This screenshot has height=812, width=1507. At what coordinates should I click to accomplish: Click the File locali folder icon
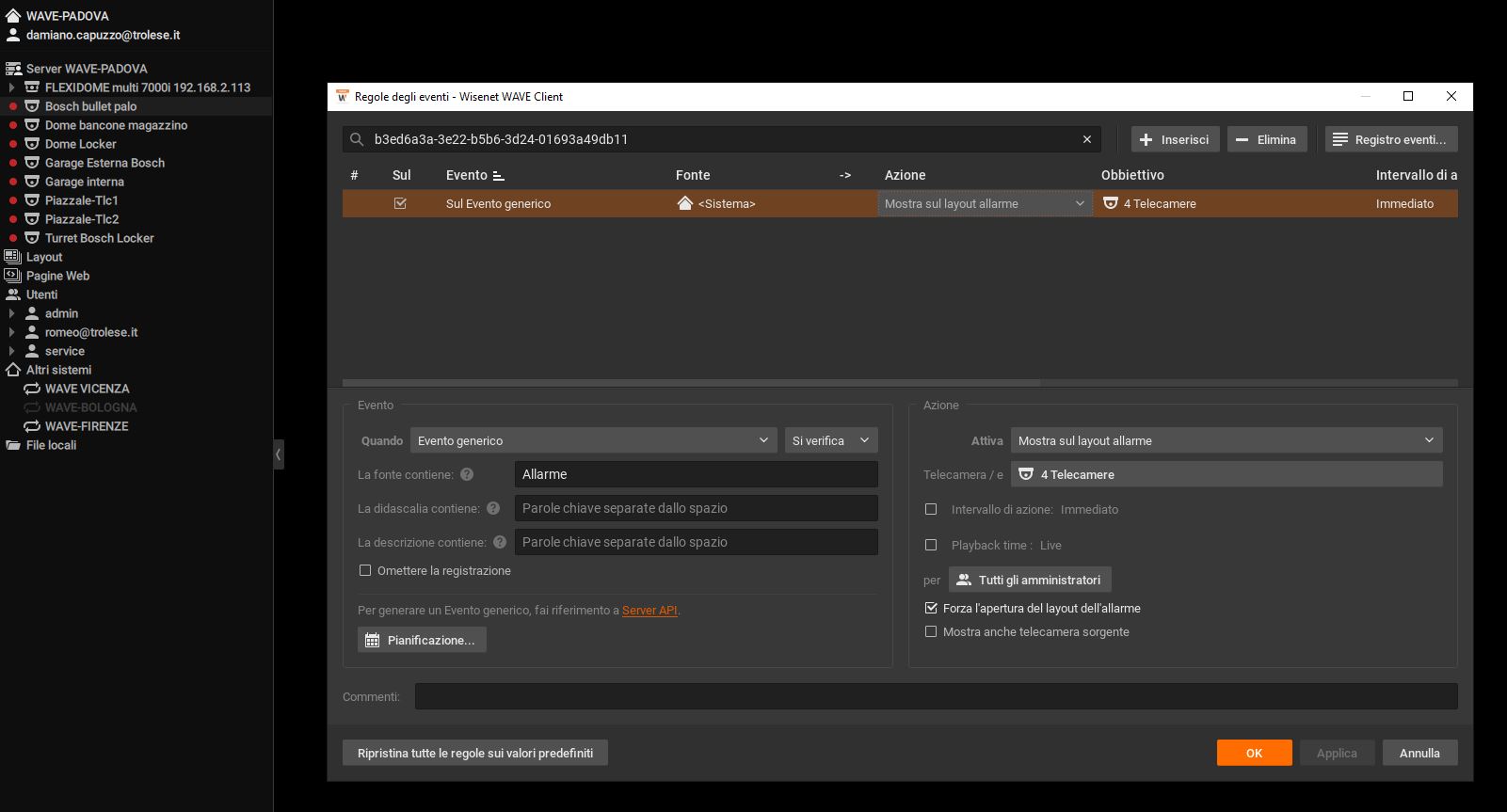pyautogui.click(x=13, y=445)
